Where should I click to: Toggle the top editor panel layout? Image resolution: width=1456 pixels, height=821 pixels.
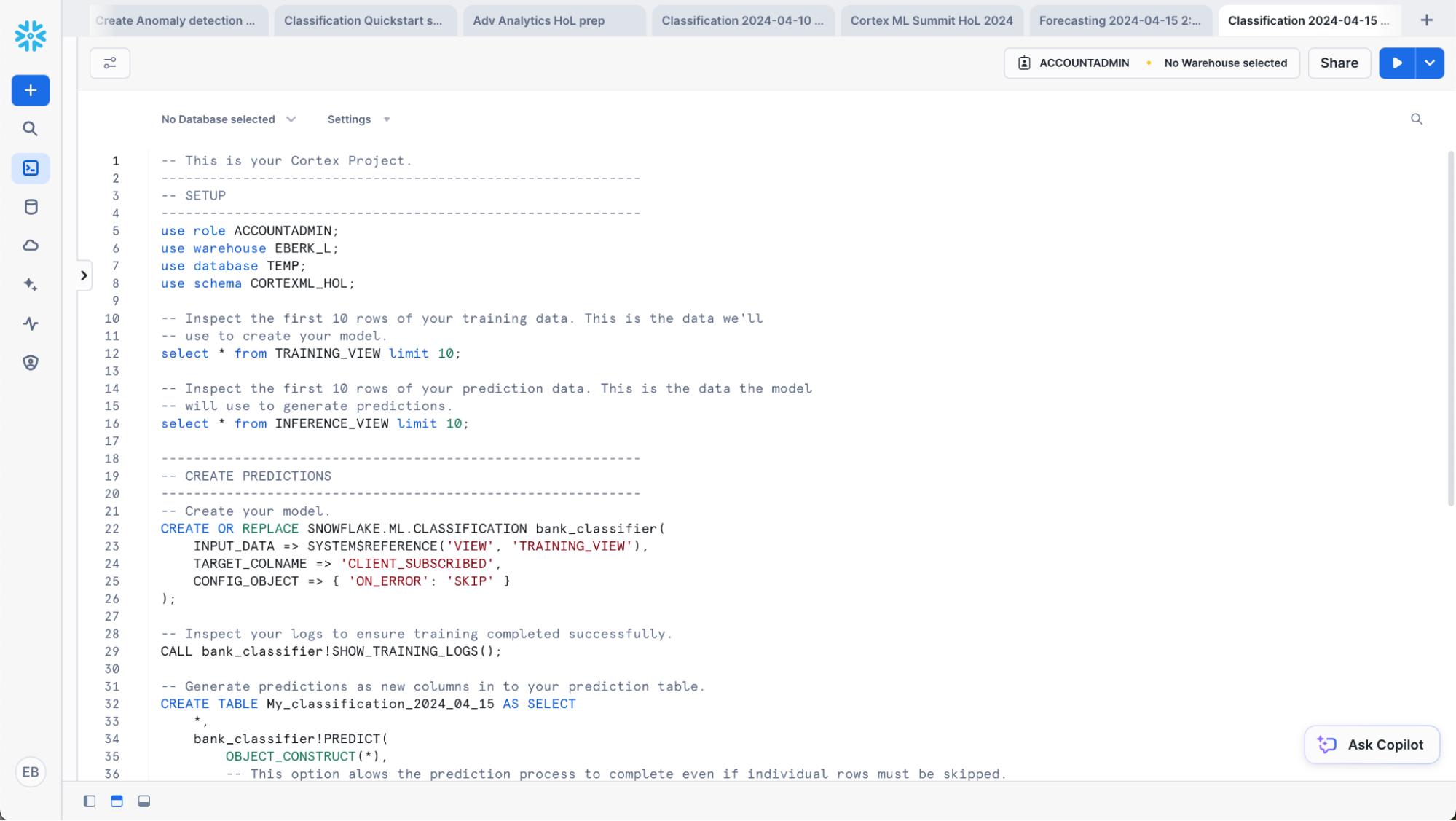point(117,801)
